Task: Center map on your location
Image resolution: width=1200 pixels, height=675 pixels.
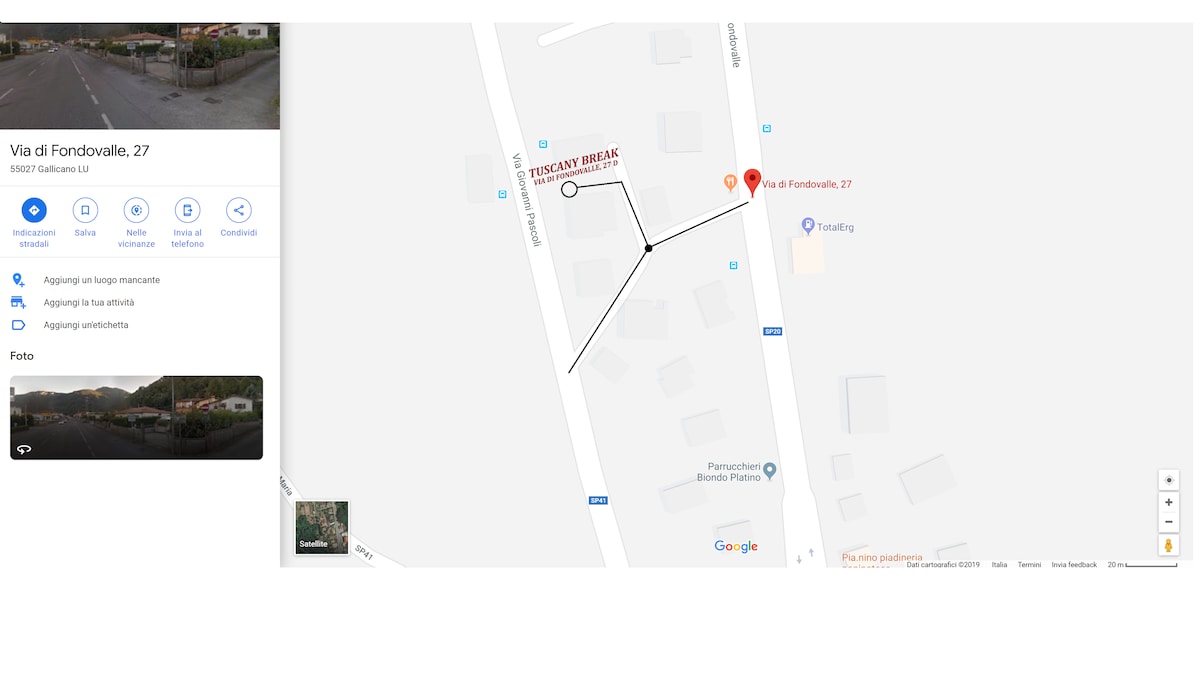Action: point(1169,480)
